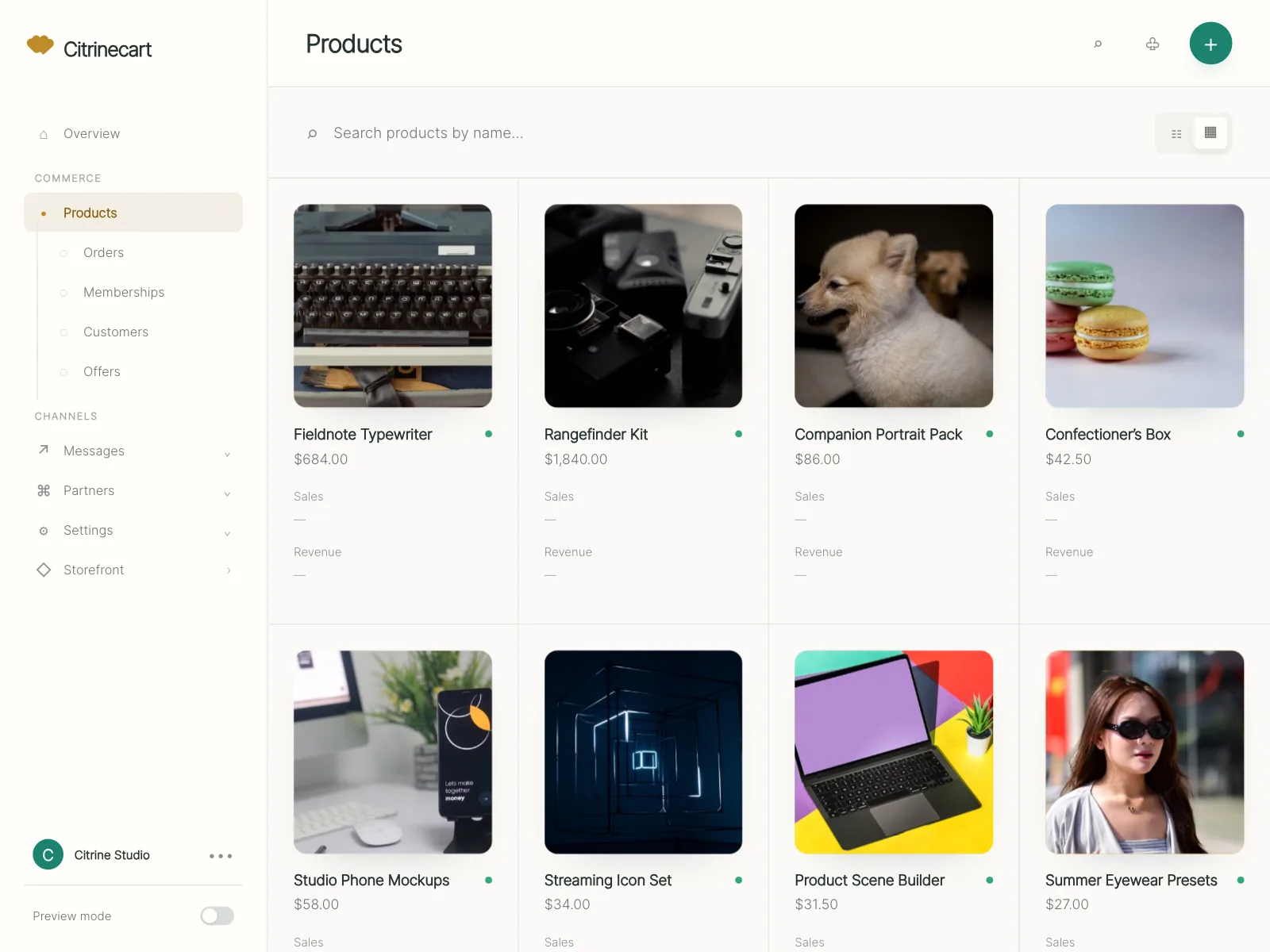The image size is (1270, 952).
Task: Click green status dot on Rangefinder Kit
Action: pos(739,434)
